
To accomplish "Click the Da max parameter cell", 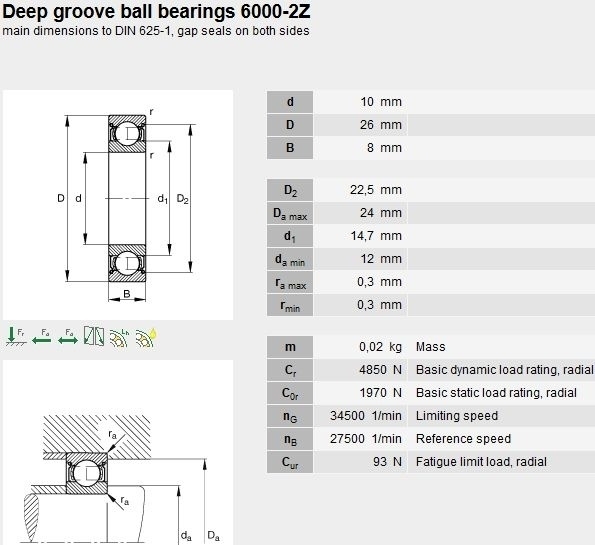I will [290, 213].
